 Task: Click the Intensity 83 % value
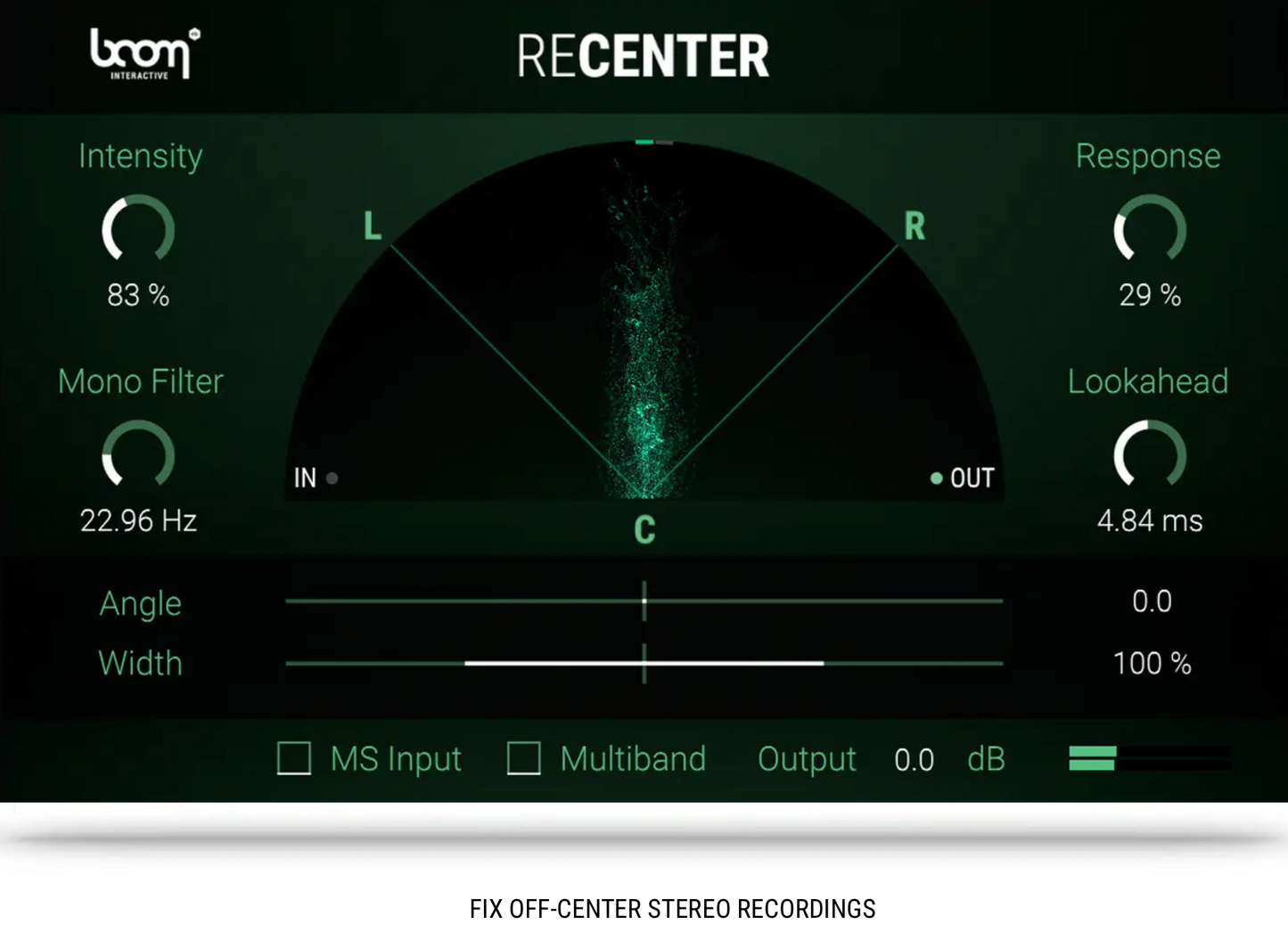pyautogui.click(x=138, y=296)
